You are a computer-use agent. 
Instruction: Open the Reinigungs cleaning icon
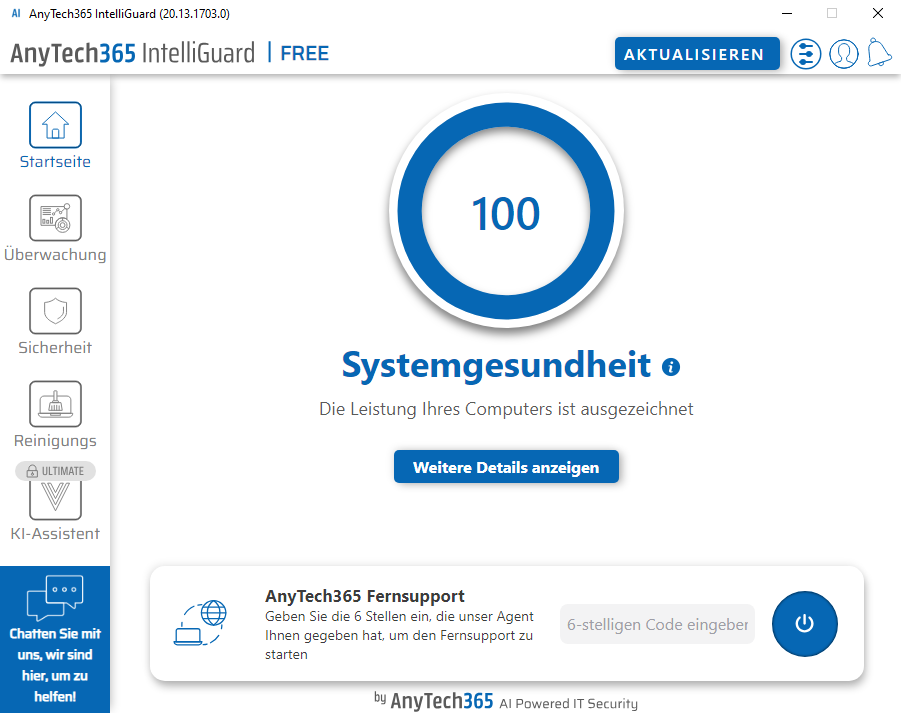pos(55,404)
